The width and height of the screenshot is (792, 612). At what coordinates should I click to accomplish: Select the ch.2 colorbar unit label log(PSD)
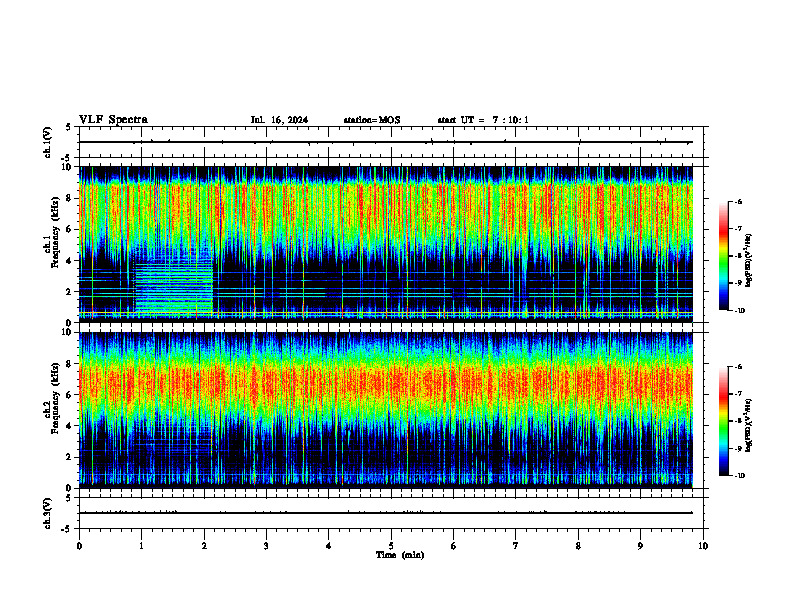point(749,425)
